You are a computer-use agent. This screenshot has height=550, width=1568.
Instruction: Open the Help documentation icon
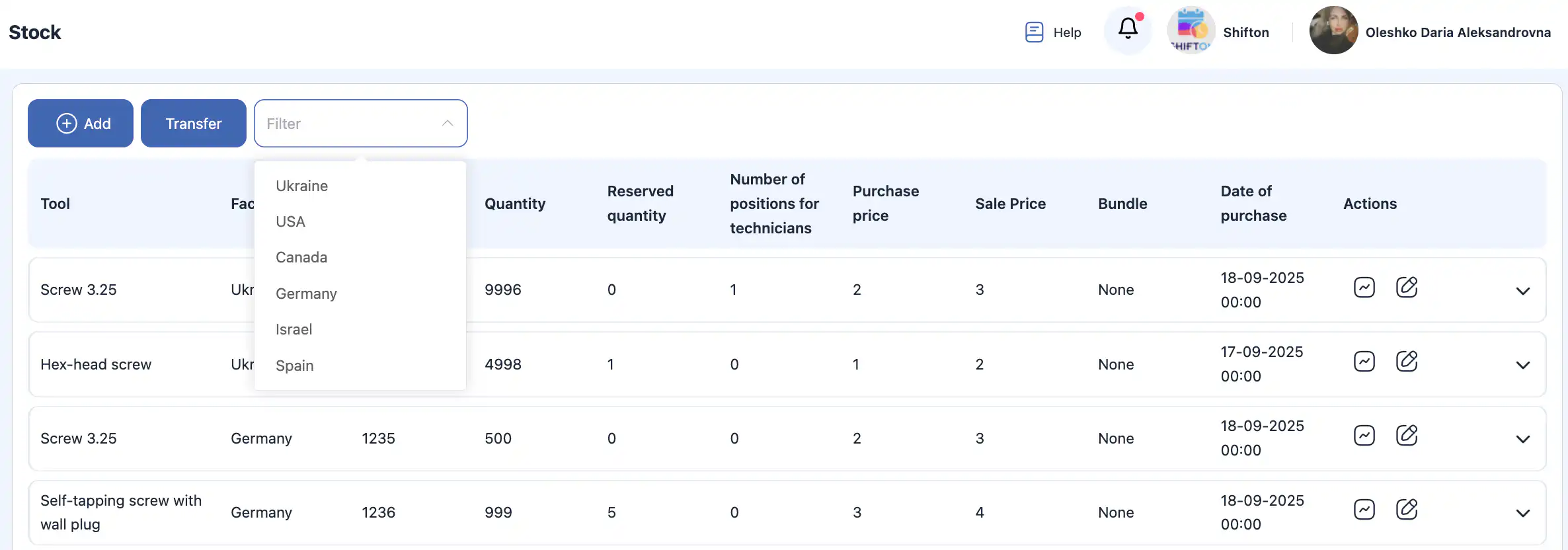(1034, 32)
